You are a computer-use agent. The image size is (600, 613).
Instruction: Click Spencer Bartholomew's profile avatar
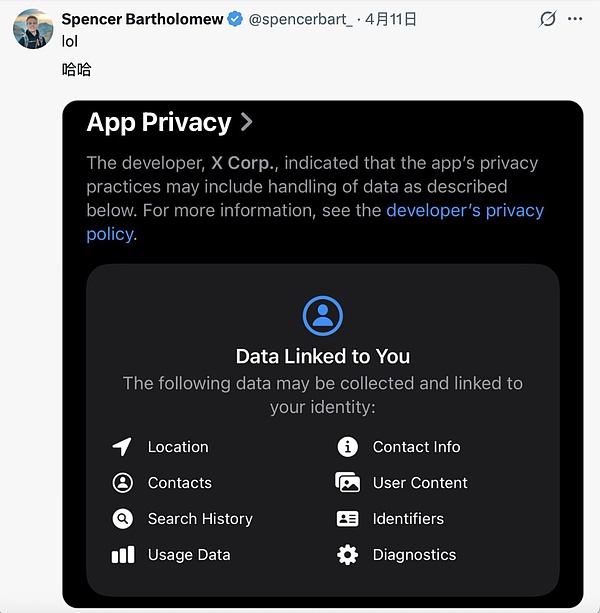(33, 29)
